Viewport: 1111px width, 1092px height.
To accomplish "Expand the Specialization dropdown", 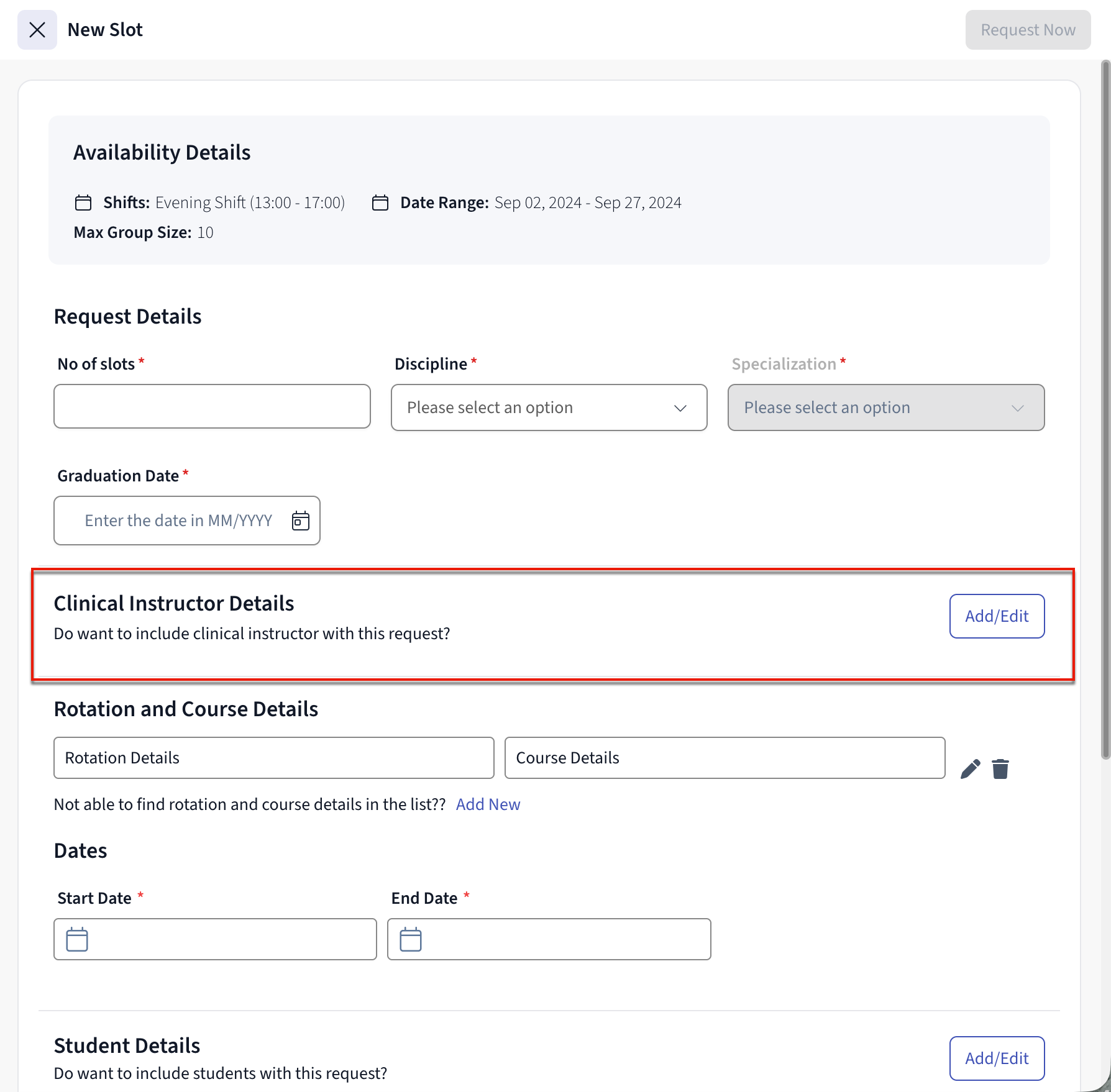I will (x=885, y=407).
